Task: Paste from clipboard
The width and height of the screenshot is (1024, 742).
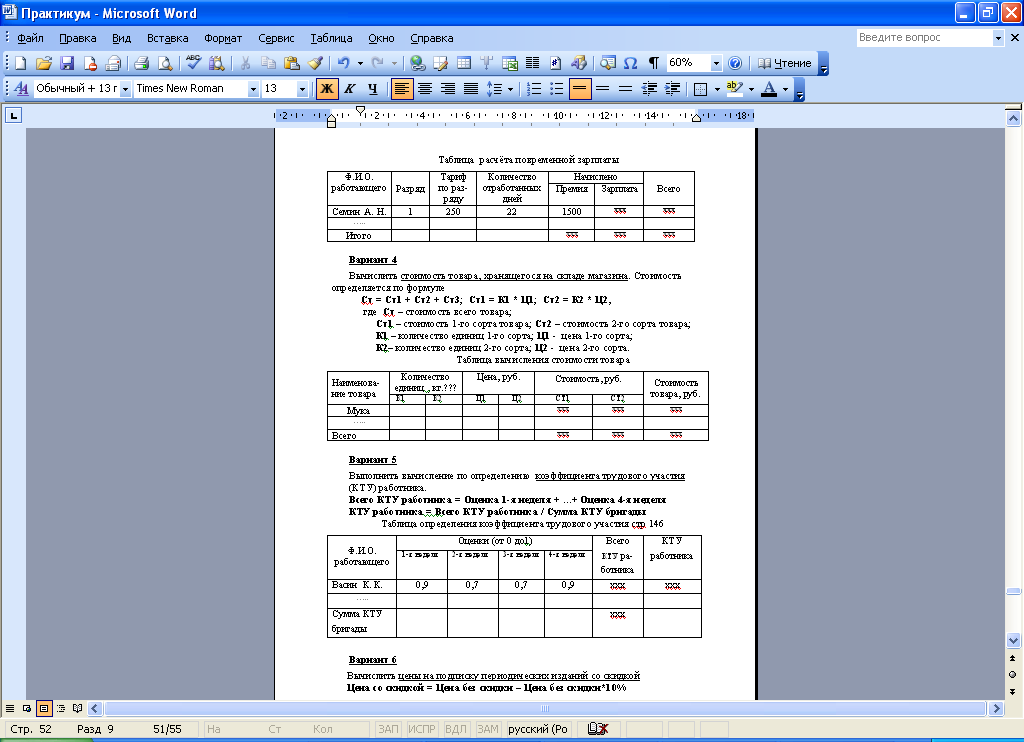Action: click(292, 63)
